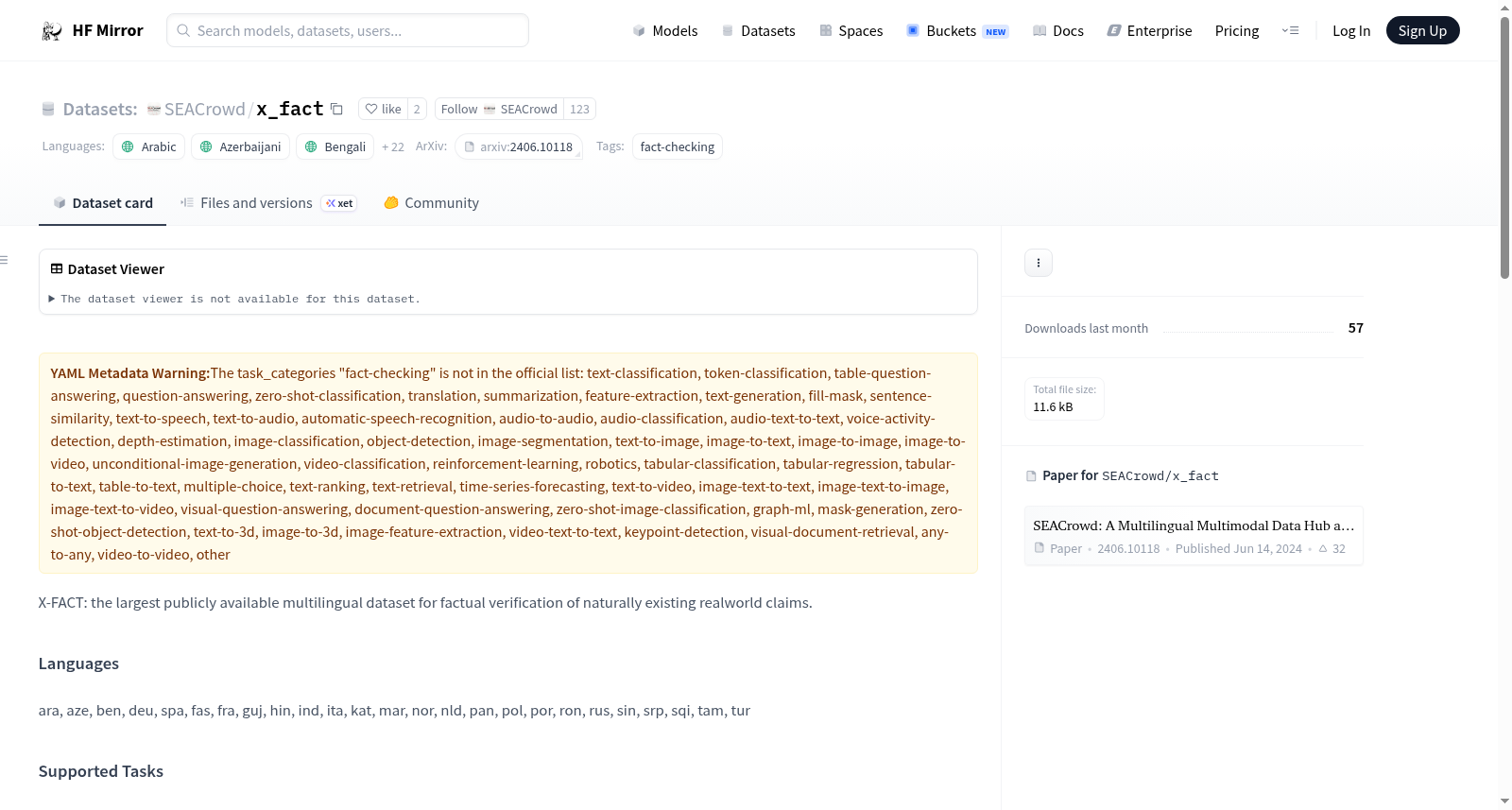The width and height of the screenshot is (1512, 810).
Task: Open the more navigation menu dropdown
Action: (x=1290, y=31)
